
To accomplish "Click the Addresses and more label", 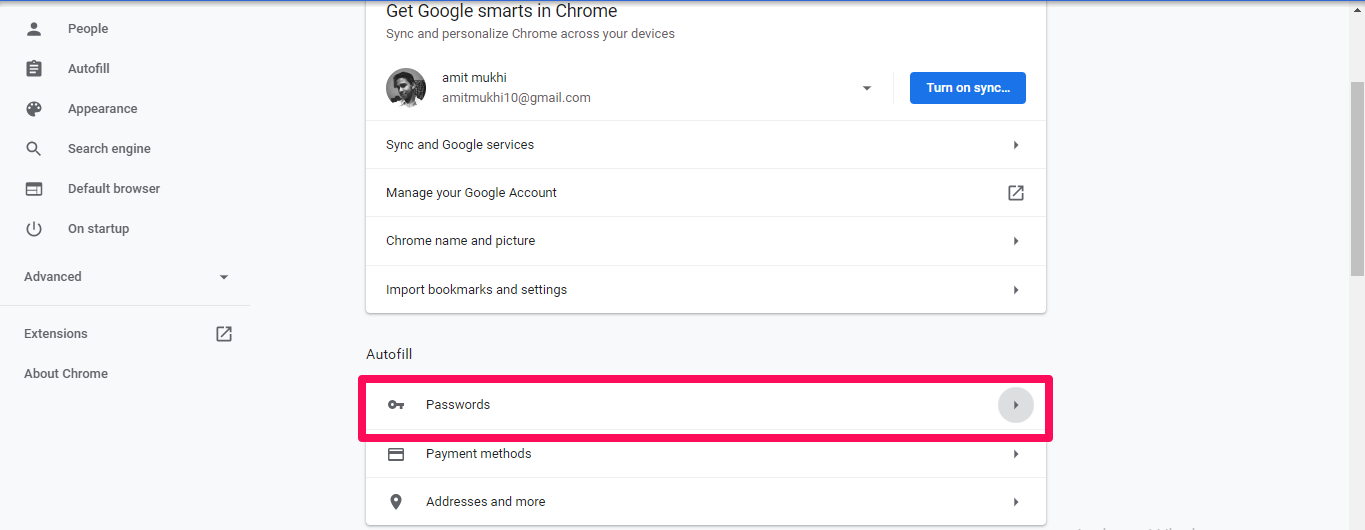I will tap(486, 502).
